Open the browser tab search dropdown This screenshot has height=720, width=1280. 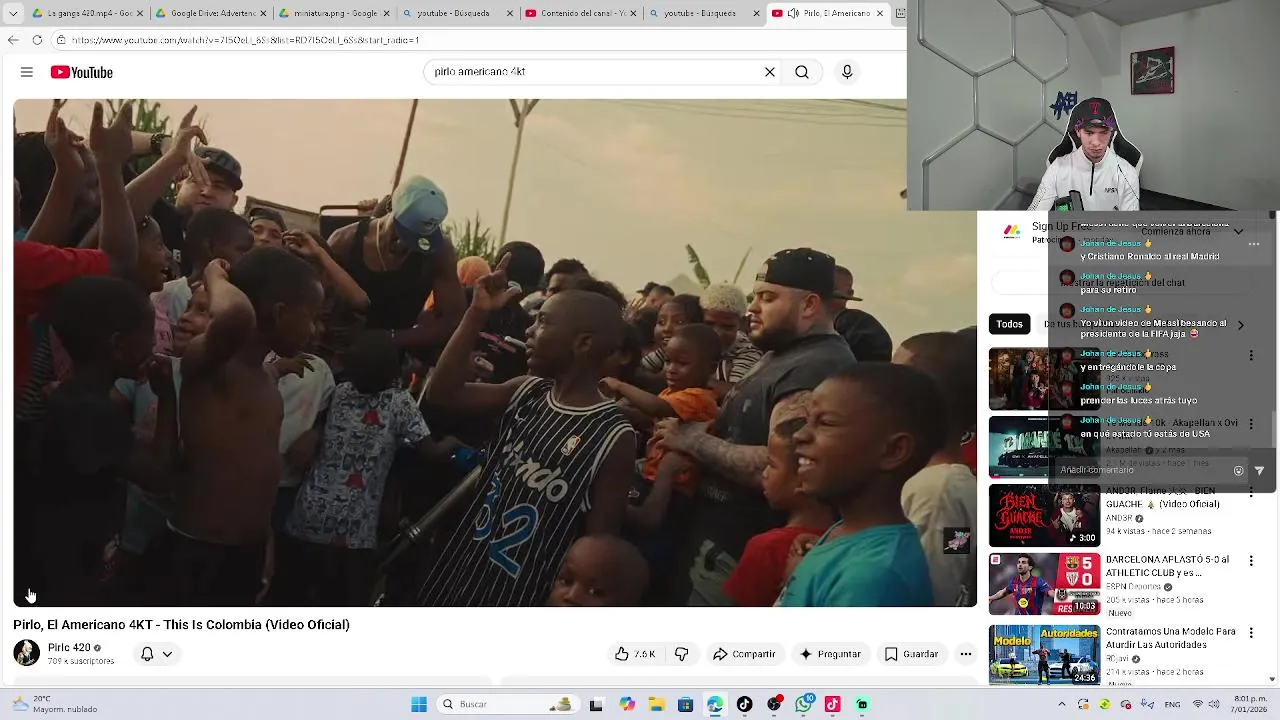pos(13,13)
